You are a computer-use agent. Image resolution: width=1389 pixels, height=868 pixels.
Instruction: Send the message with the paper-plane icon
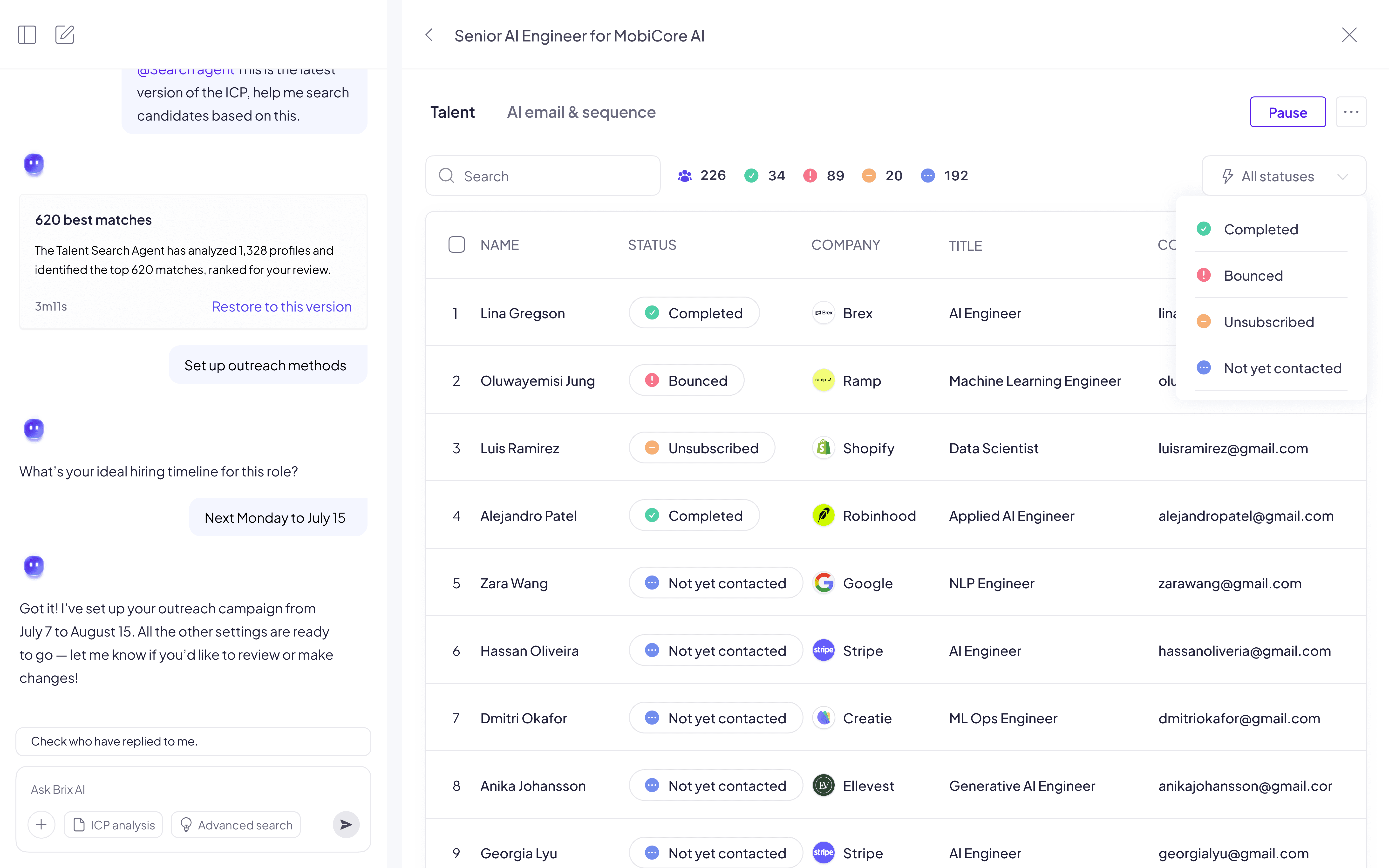346,824
